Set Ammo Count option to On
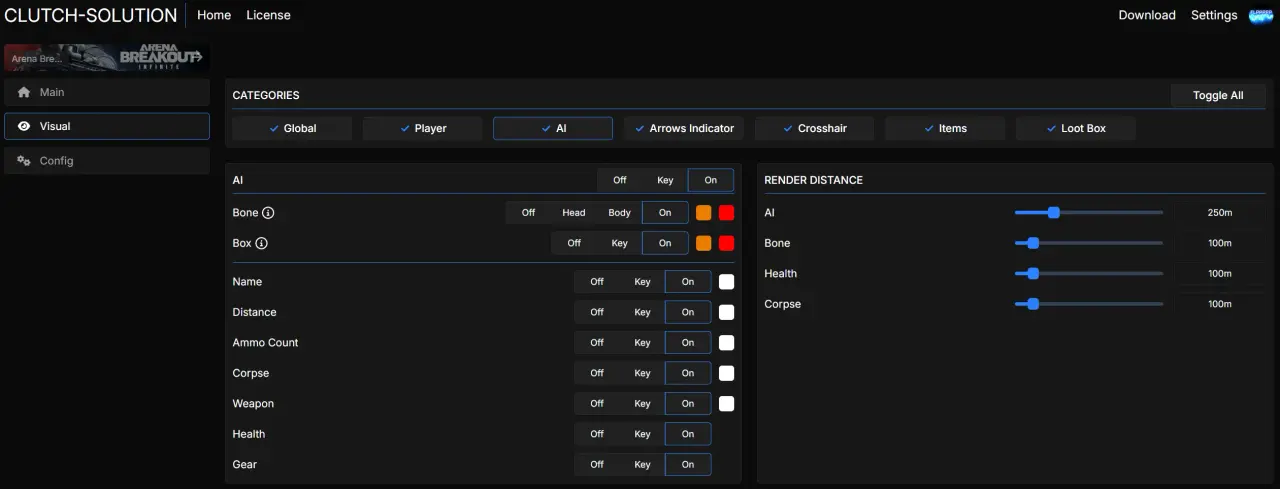Viewport: 1280px width, 489px height. point(688,343)
